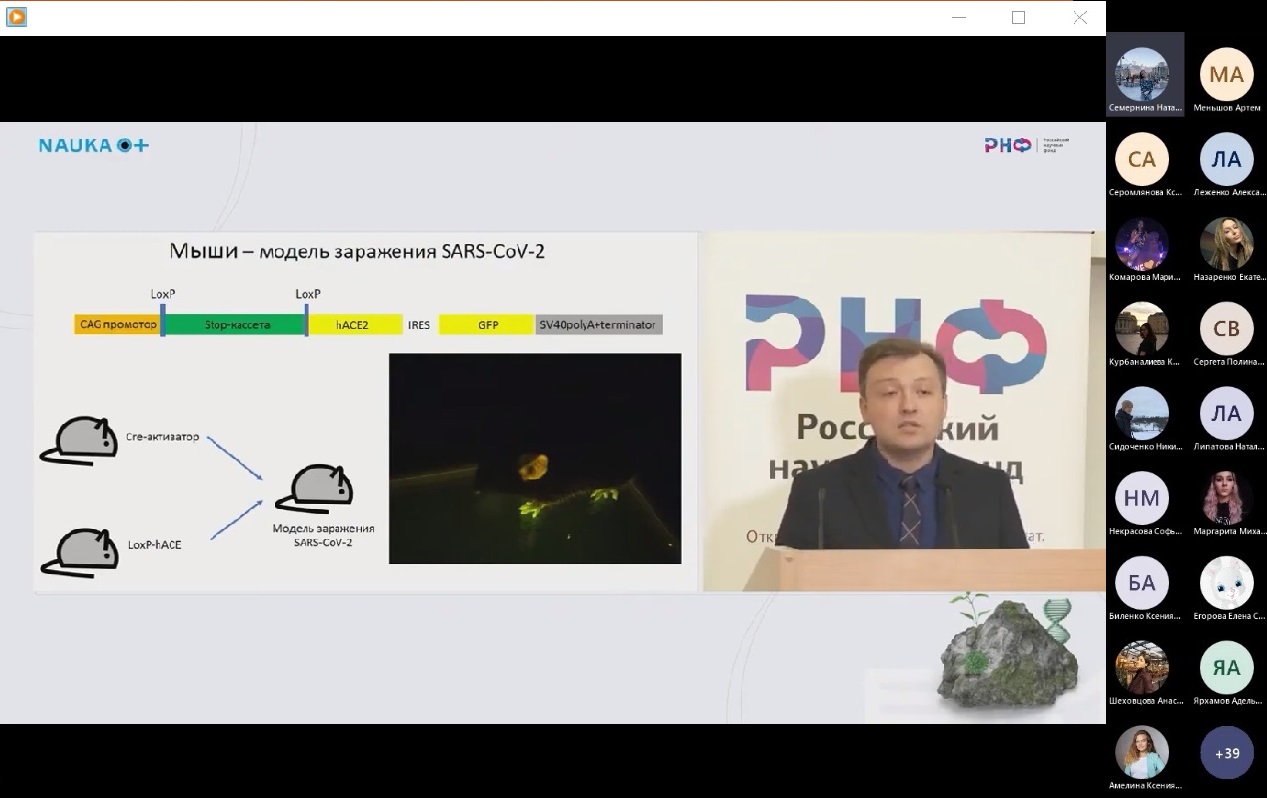
Task: Click the Cre-активатор label
Action: click(163, 438)
